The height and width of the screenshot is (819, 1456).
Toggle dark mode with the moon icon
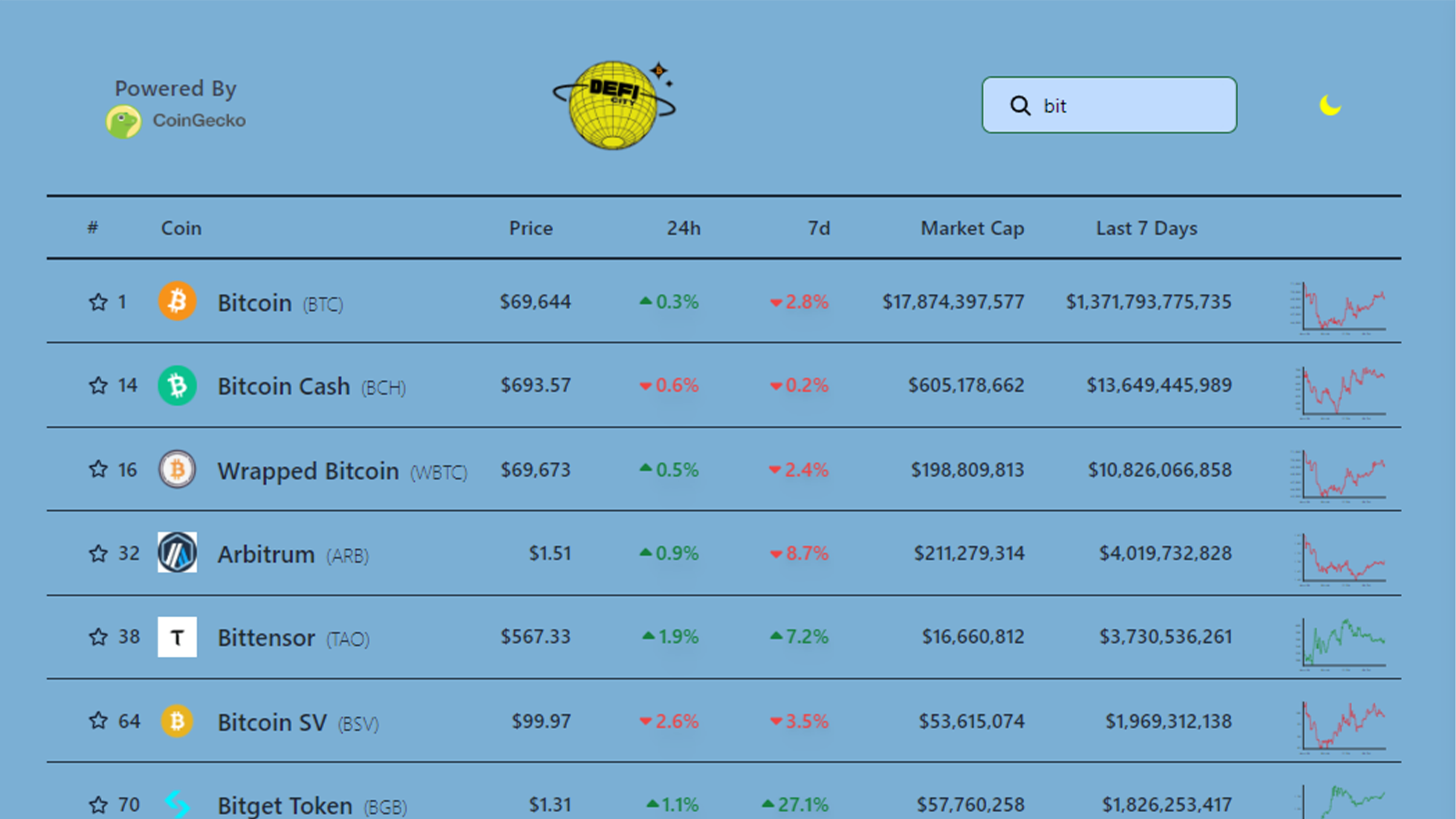[x=1330, y=106]
